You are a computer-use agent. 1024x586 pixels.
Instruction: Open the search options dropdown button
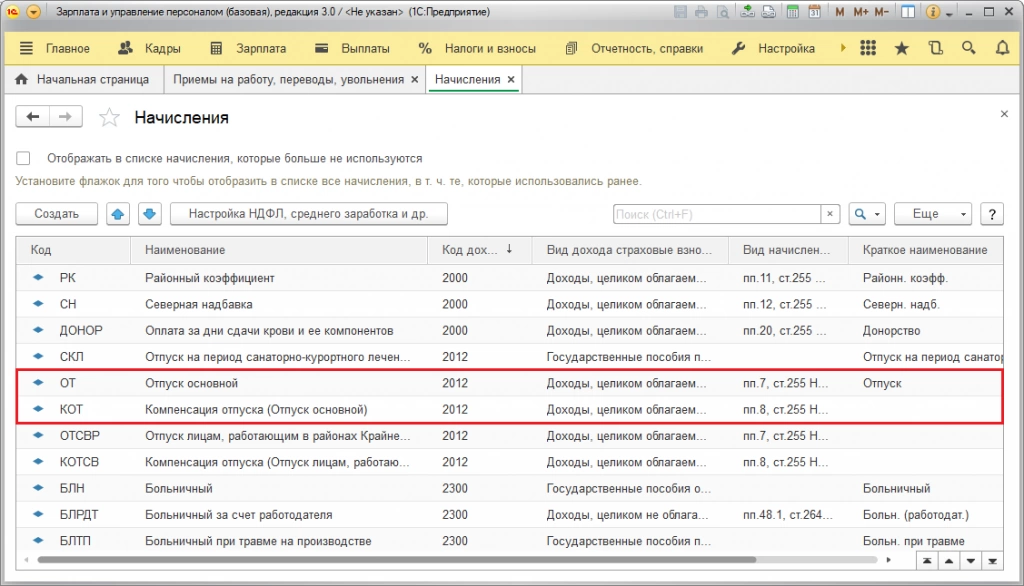tap(866, 214)
